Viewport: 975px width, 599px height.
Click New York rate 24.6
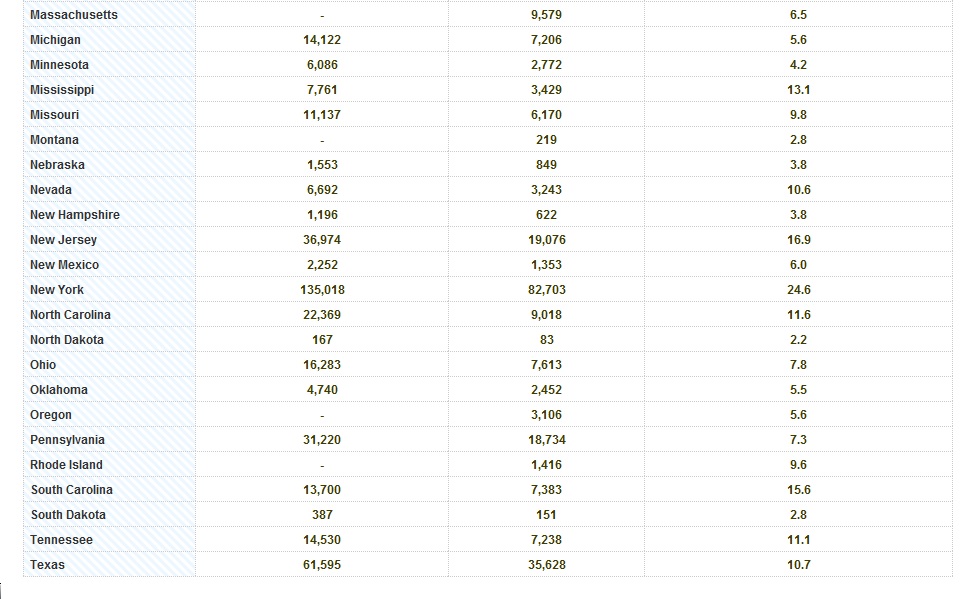coord(798,290)
